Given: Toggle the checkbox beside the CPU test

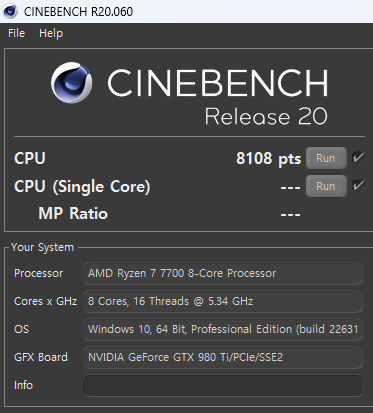Looking at the screenshot, I should (358, 157).
